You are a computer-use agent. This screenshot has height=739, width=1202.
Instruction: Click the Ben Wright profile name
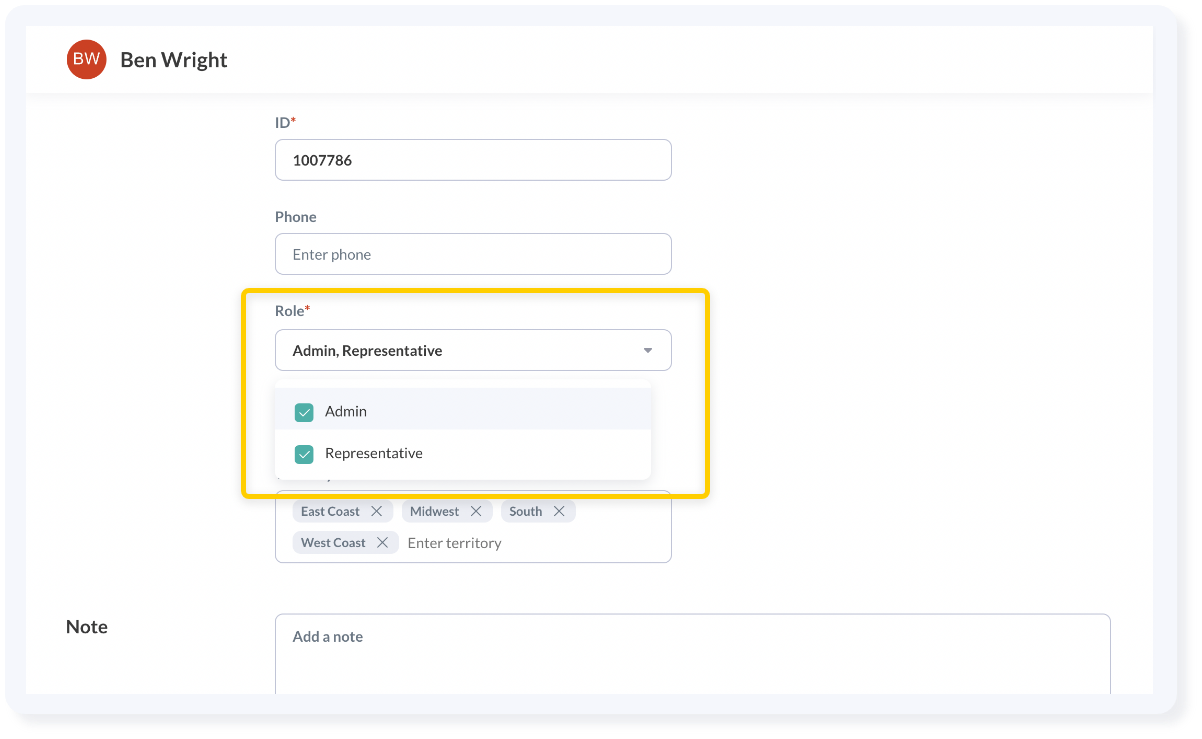[172, 59]
